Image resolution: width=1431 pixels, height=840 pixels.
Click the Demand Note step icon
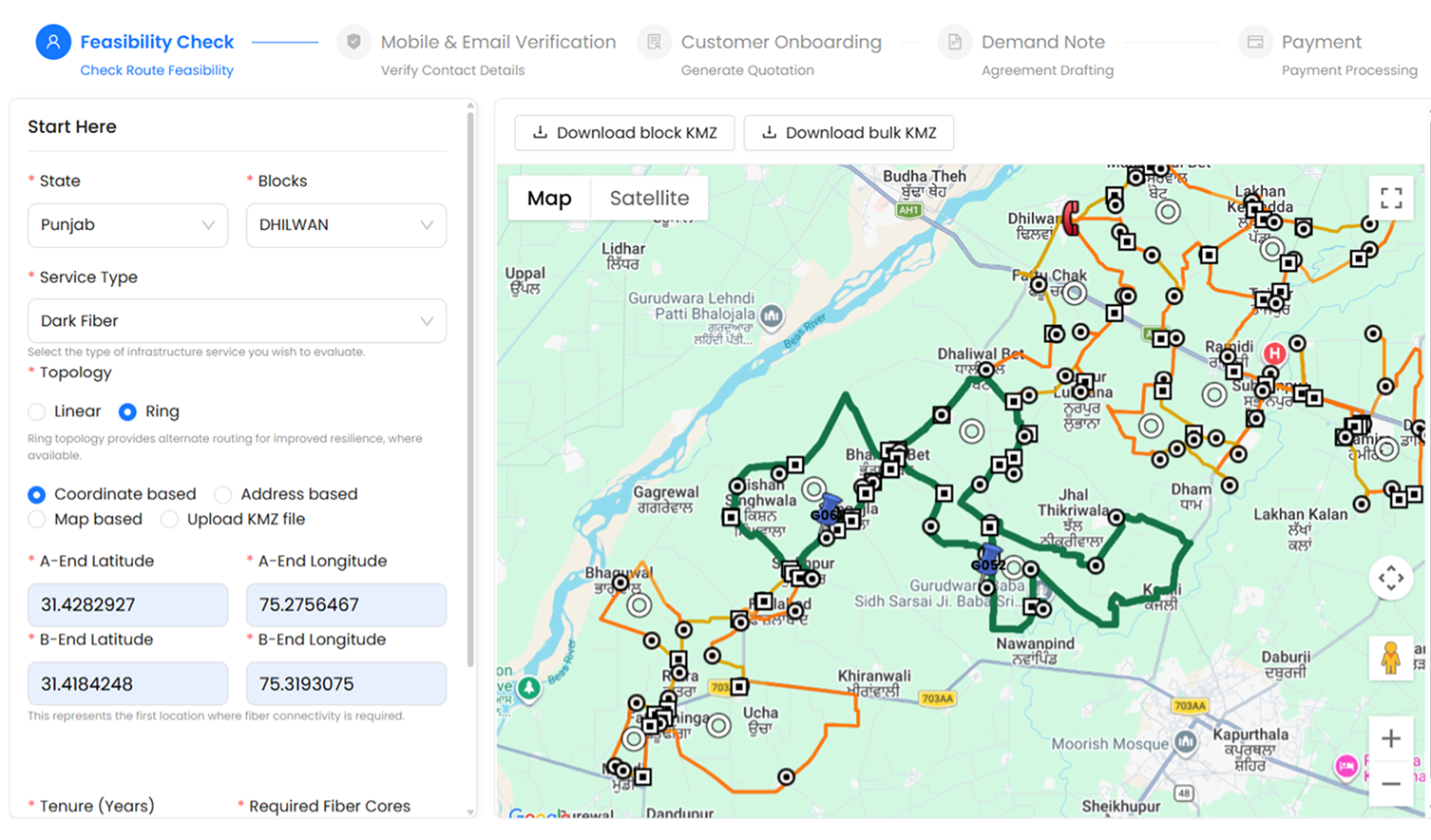tap(955, 42)
